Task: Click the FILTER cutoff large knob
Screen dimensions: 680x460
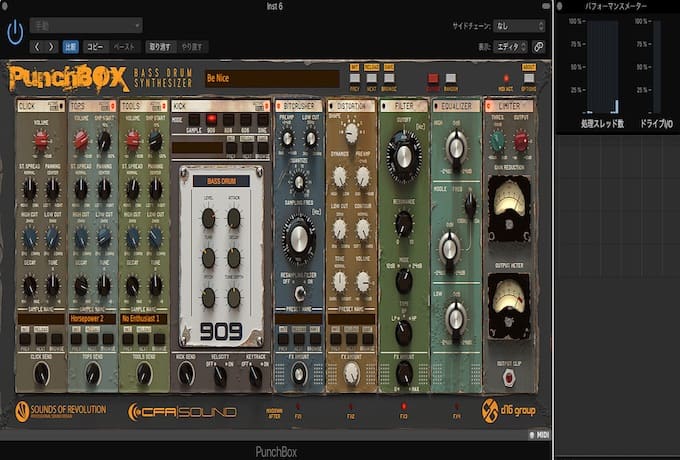Action: point(404,156)
